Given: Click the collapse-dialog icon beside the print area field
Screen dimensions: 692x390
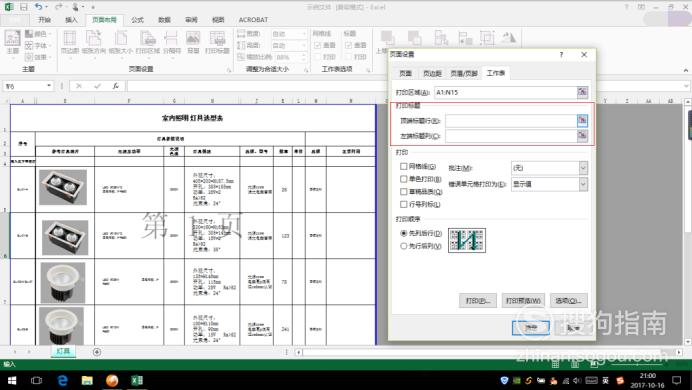Looking at the screenshot, I should pyautogui.click(x=583, y=92).
